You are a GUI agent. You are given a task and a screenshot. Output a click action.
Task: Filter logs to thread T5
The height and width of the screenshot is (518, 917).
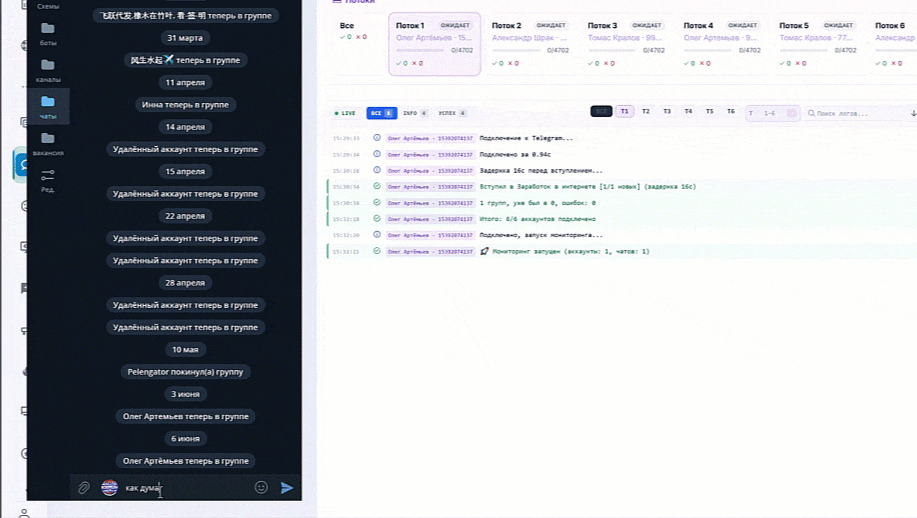coord(709,111)
